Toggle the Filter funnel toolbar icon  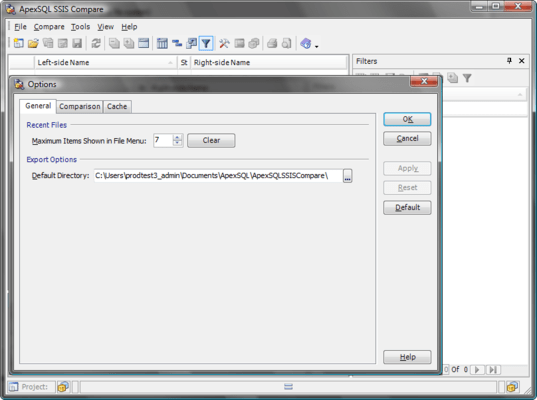(x=206, y=43)
